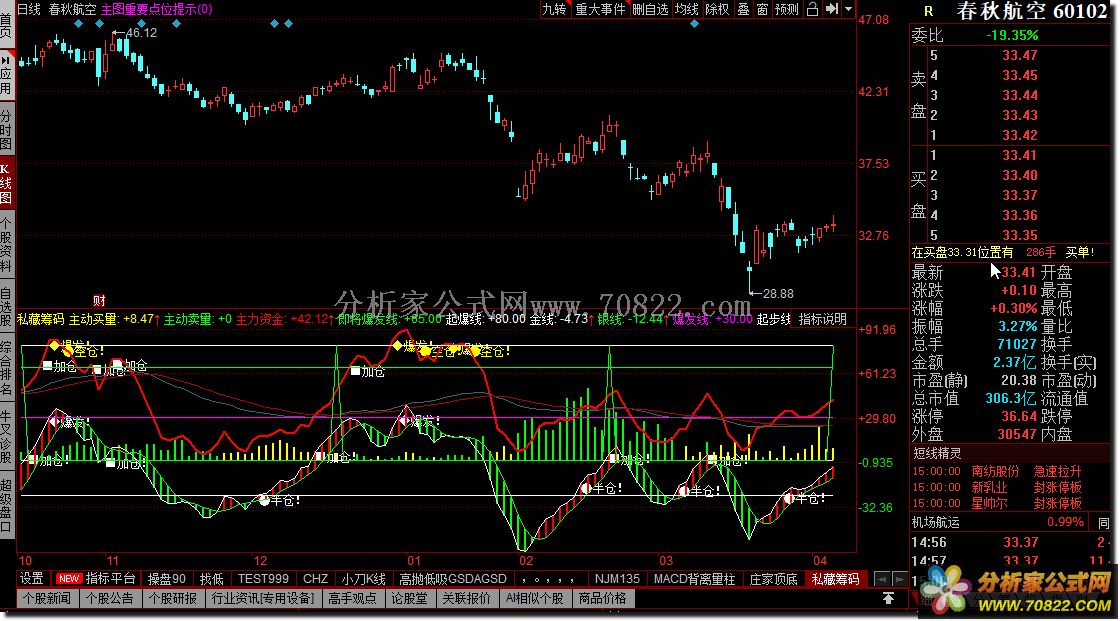This screenshot has width=1120, height=621.
Task: Click sell level 5 price 33.47
Action: coord(1019,55)
